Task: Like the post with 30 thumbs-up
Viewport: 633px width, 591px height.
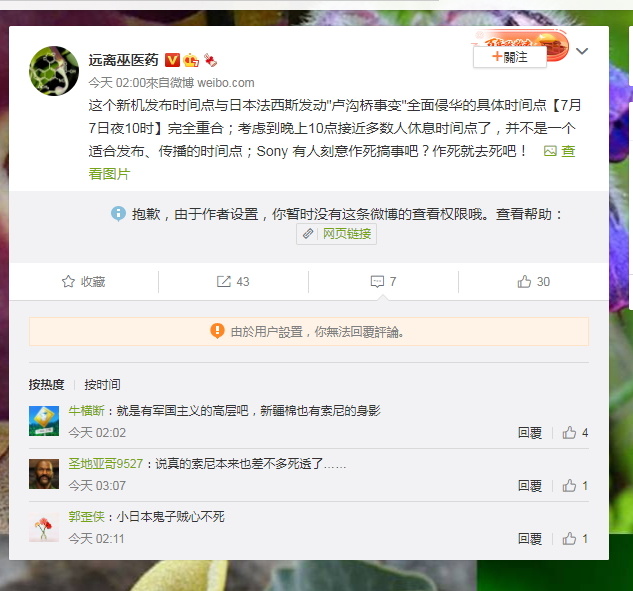Action: (524, 281)
